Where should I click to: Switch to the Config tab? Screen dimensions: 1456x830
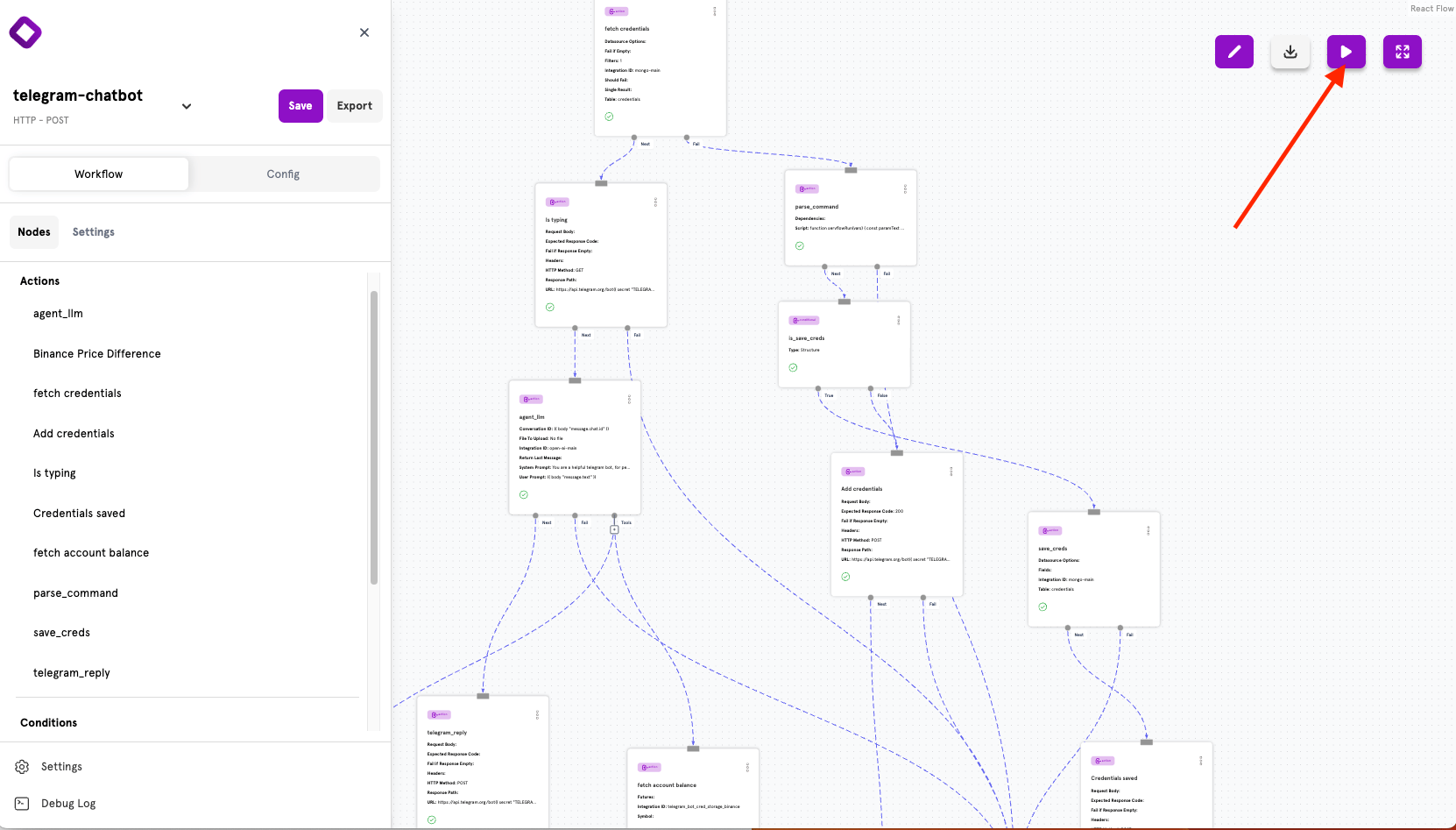(x=283, y=174)
